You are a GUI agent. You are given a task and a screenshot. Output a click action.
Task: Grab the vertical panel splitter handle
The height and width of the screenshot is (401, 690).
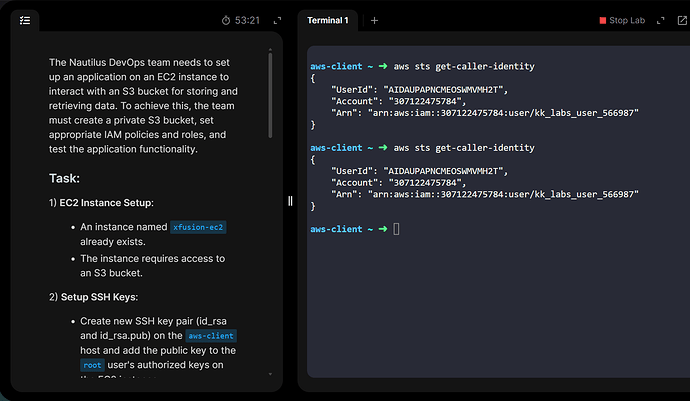(290, 201)
